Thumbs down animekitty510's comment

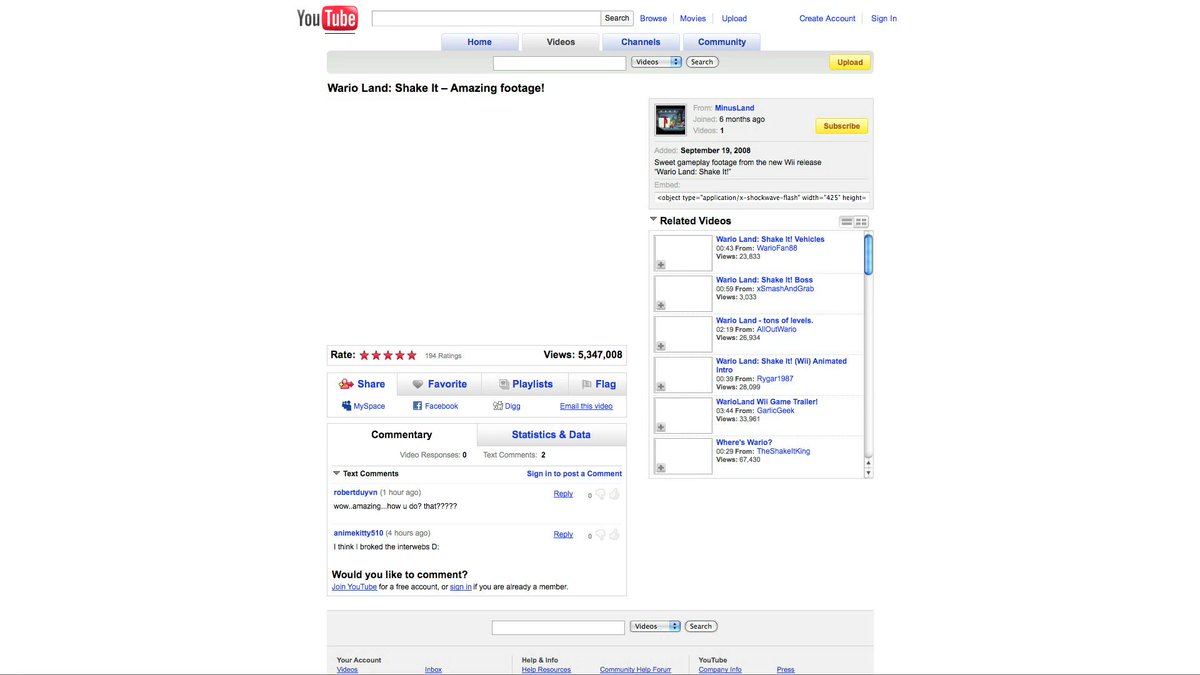pos(601,535)
